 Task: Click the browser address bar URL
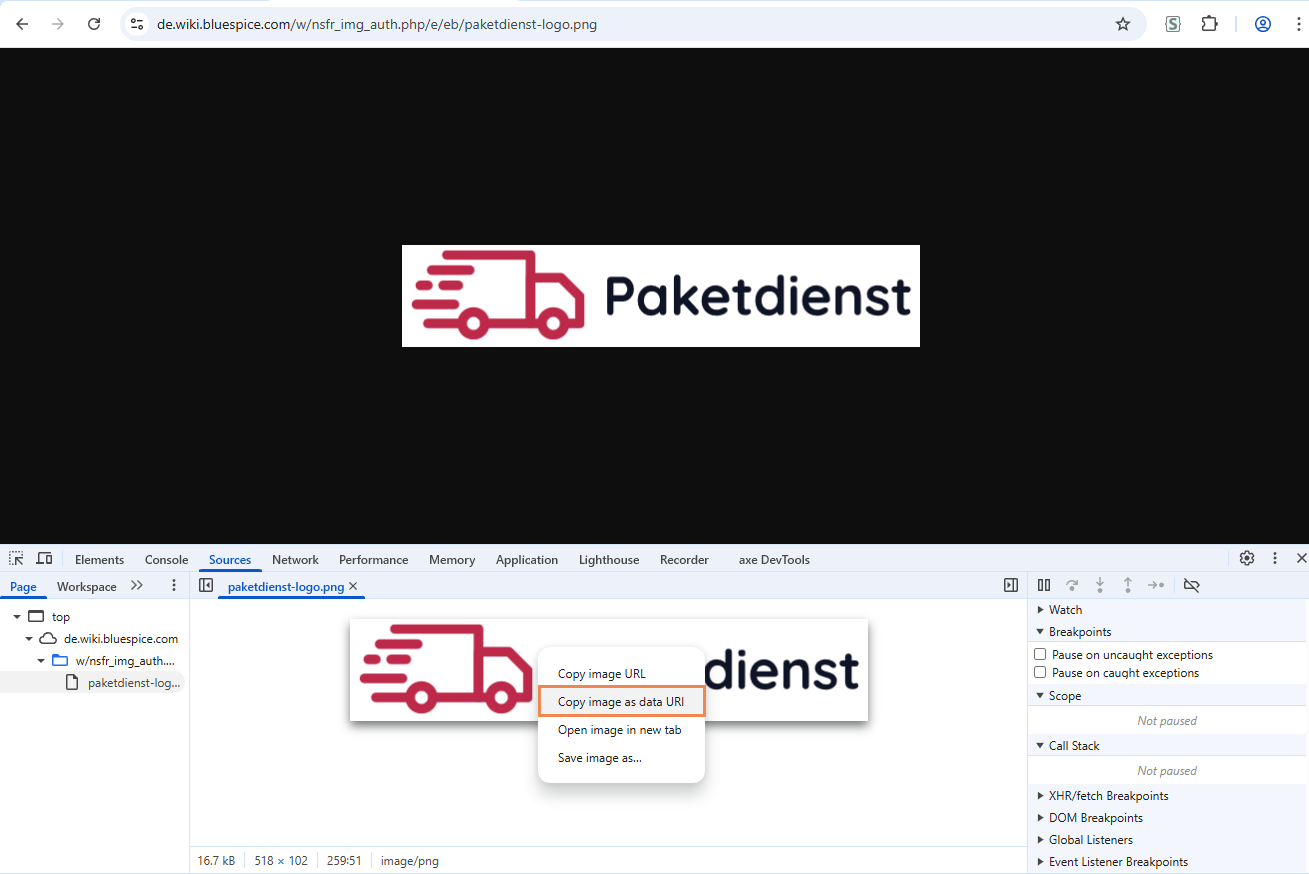click(377, 24)
